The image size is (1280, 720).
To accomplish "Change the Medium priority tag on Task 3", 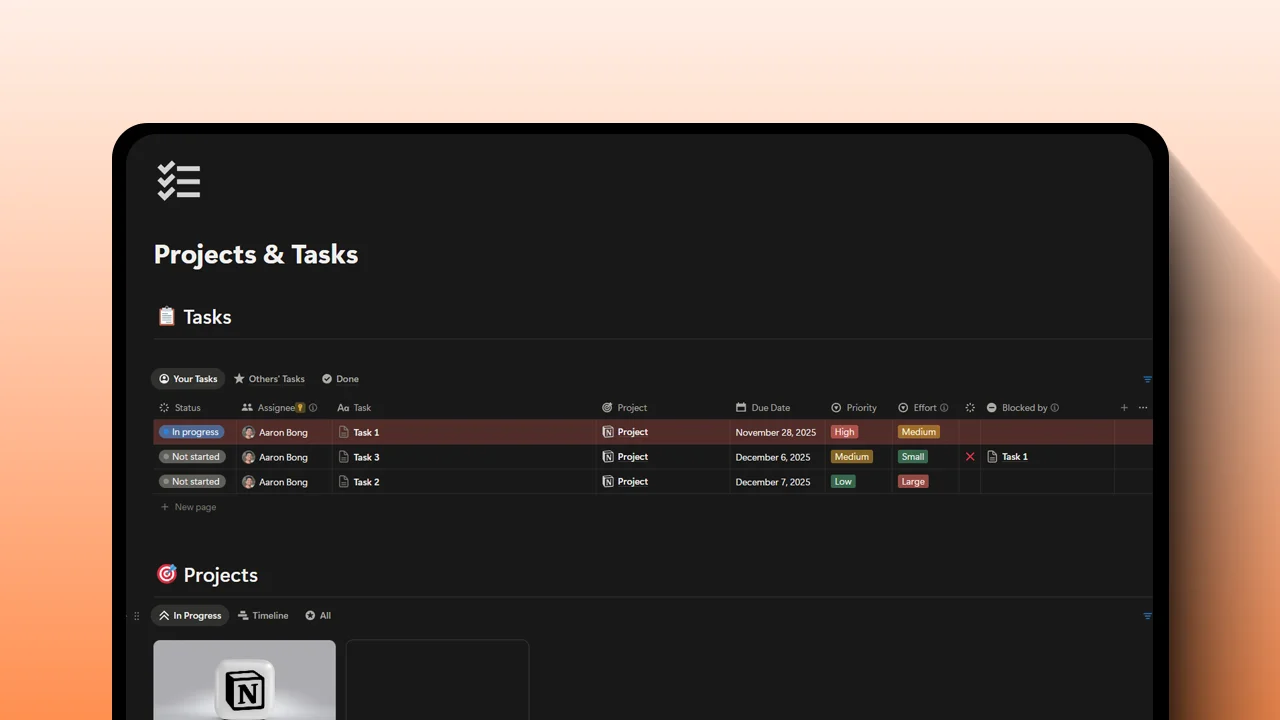I will pyautogui.click(x=852, y=457).
